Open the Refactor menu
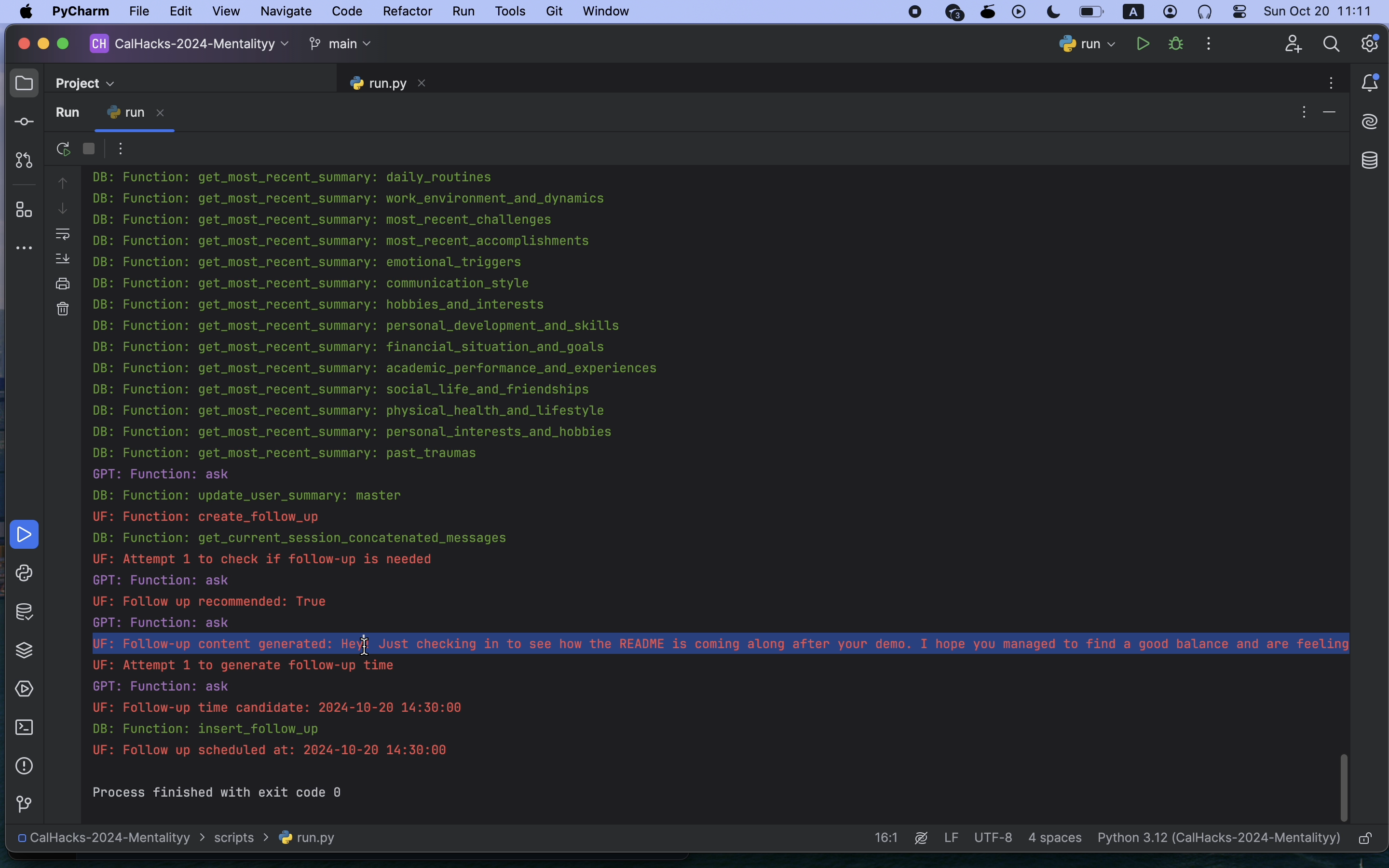 point(407,12)
